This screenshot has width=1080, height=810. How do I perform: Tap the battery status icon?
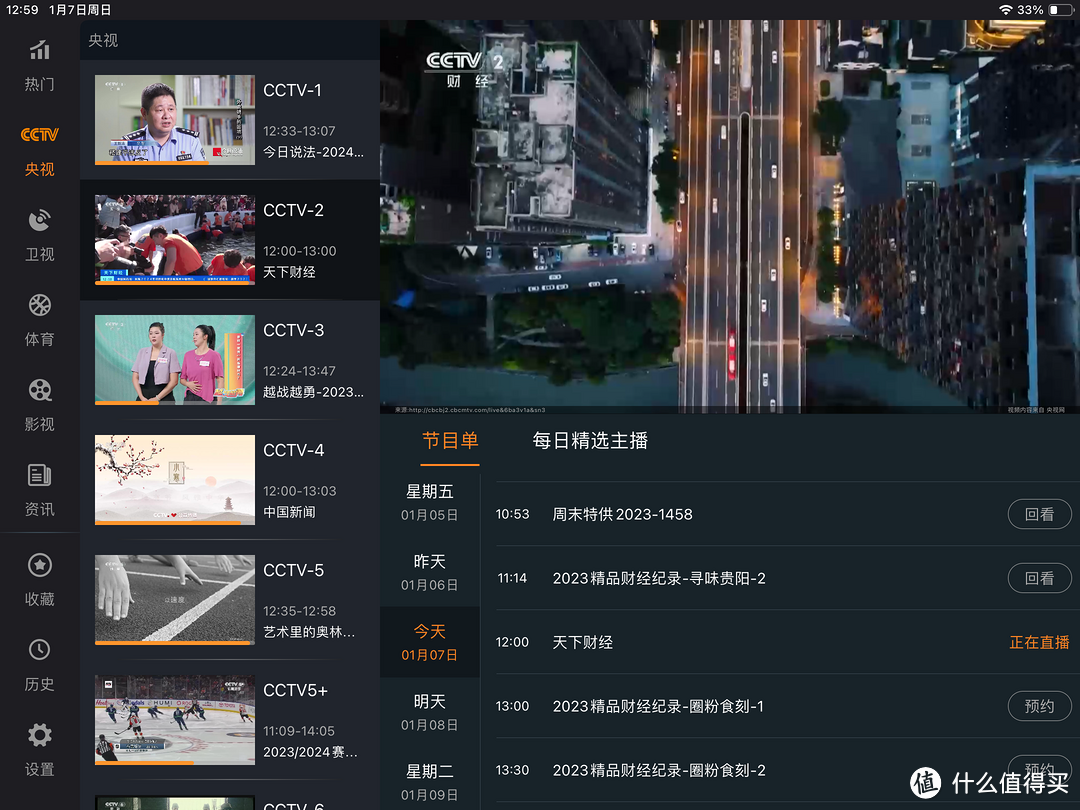click(1059, 10)
